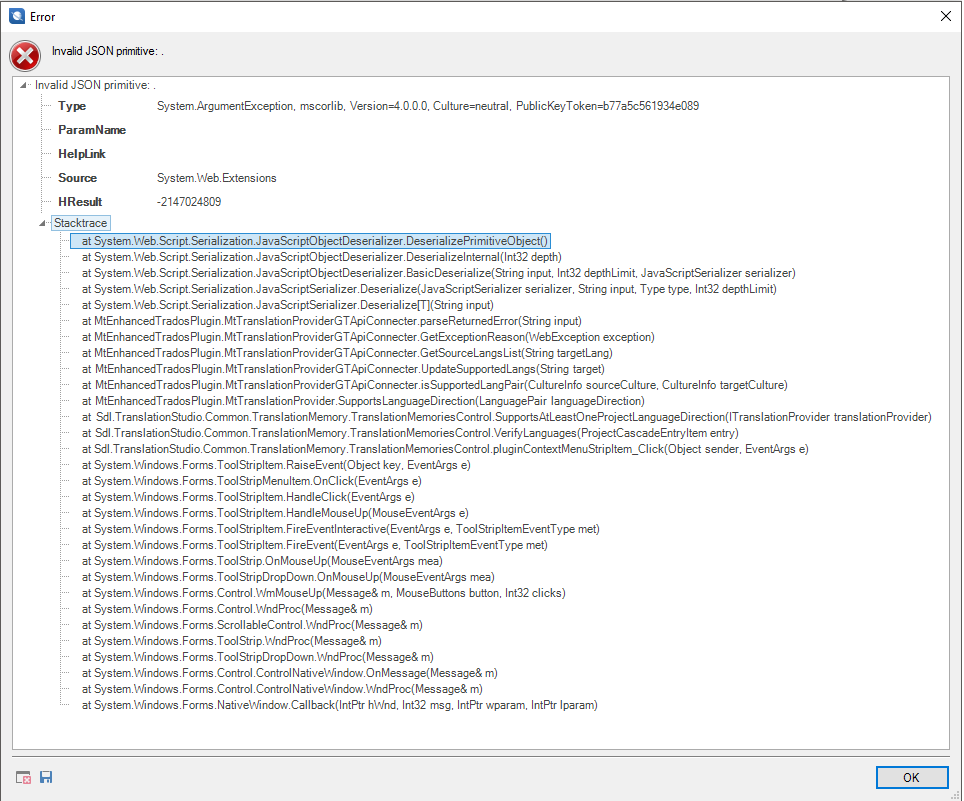Click the window-with-red-X icon at bottom left
This screenshot has height=801, width=964.
[24, 778]
